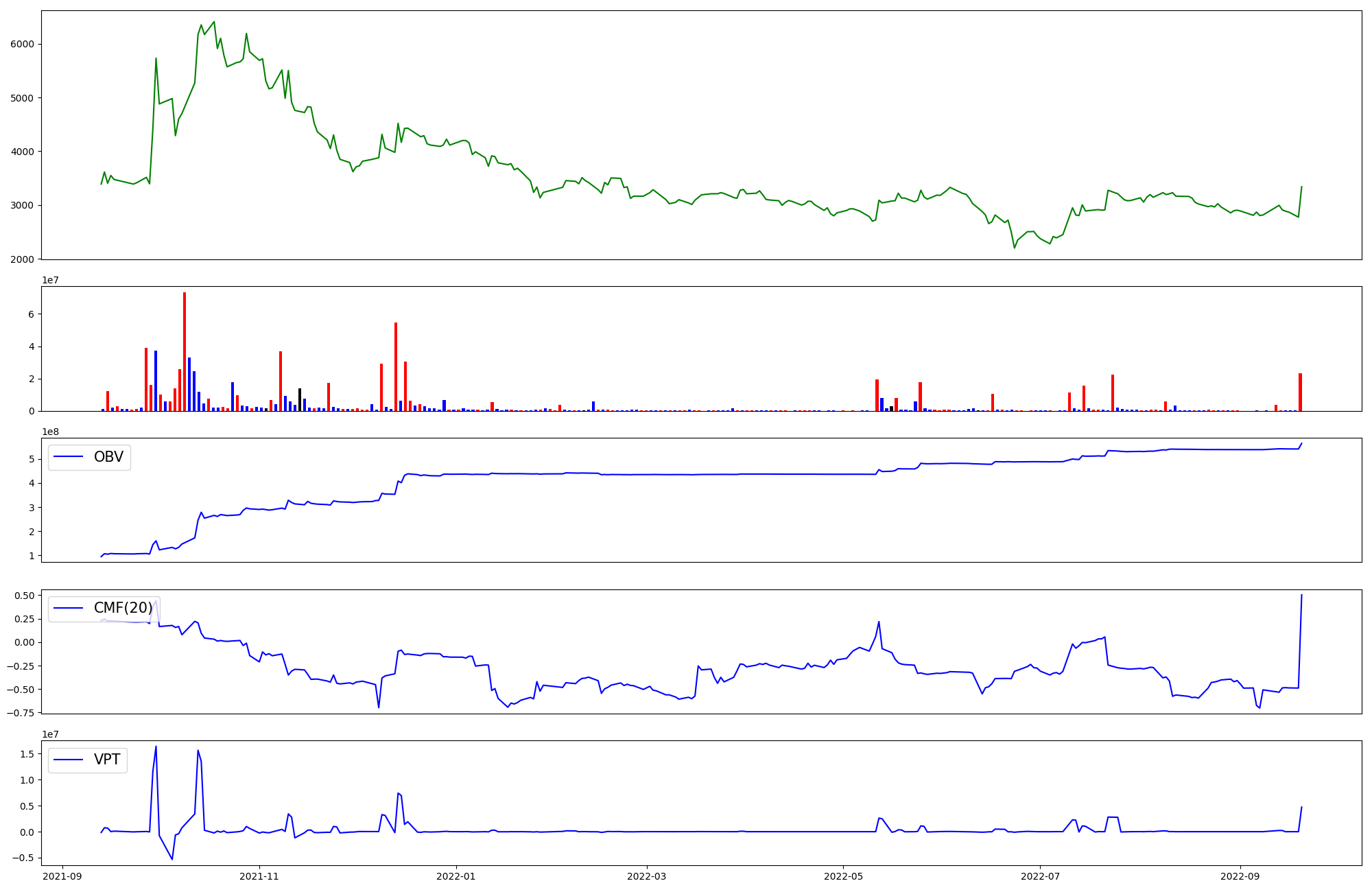
Task: Click the blue line sample in OBV legend
Action: click(68, 457)
